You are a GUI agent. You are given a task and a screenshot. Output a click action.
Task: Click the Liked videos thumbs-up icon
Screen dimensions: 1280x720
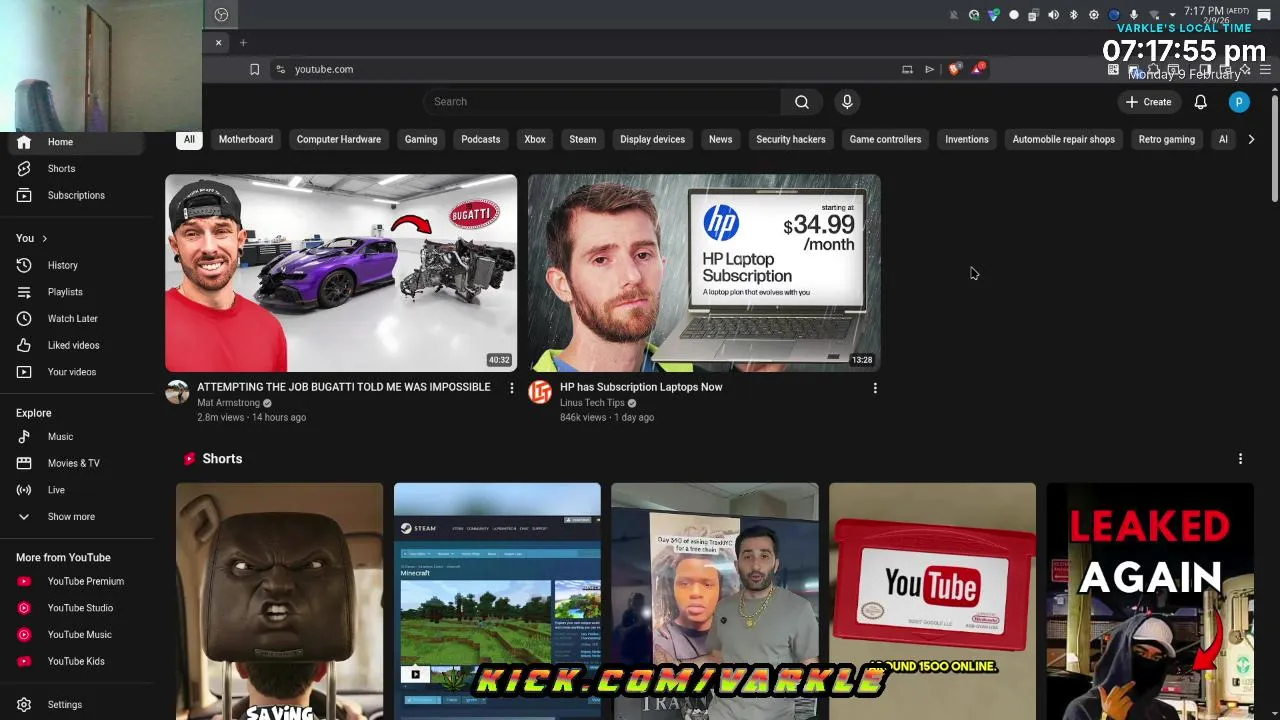24,345
